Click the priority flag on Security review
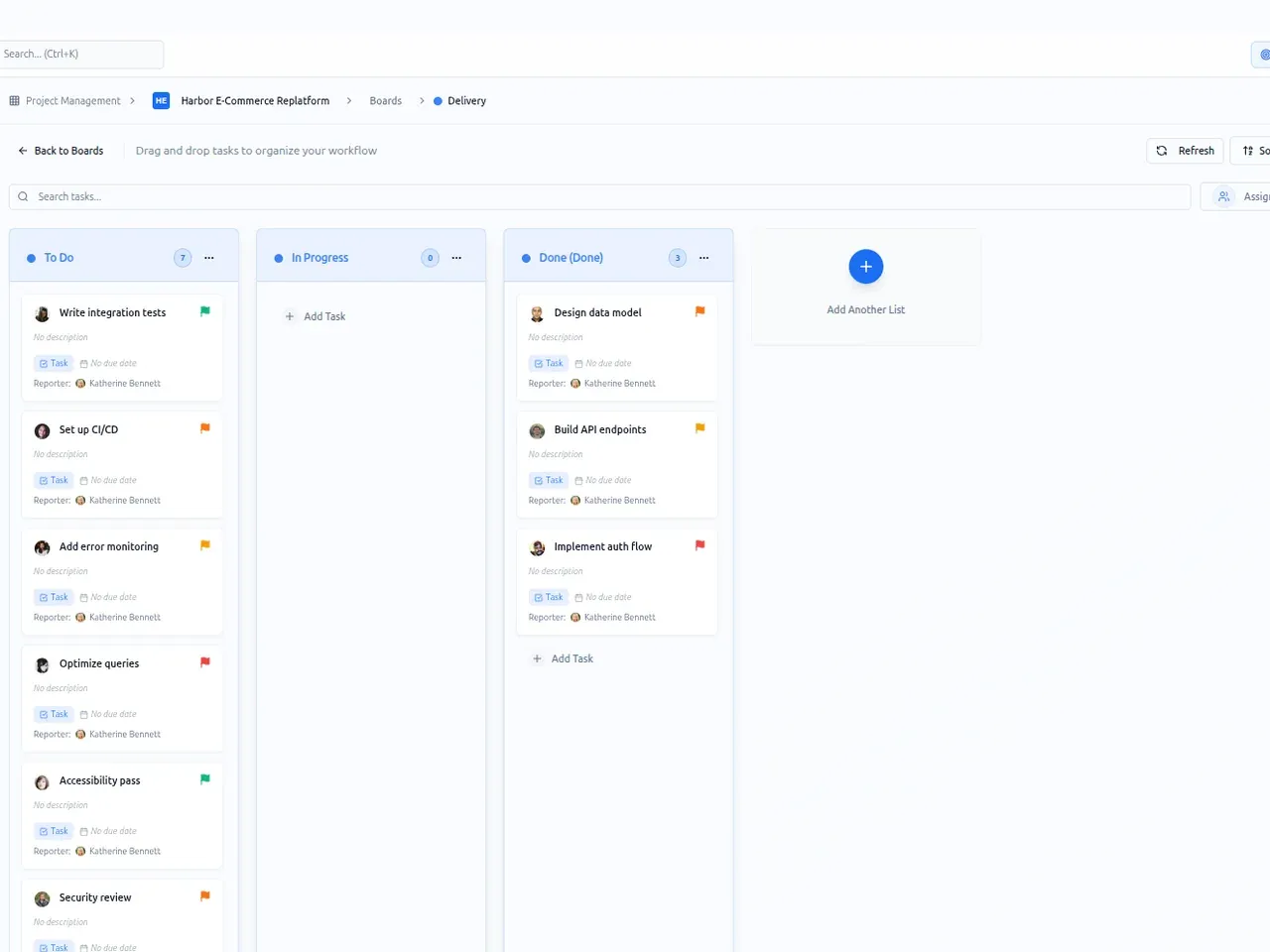This screenshot has height=952, width=1270. [x=205, y=896]
